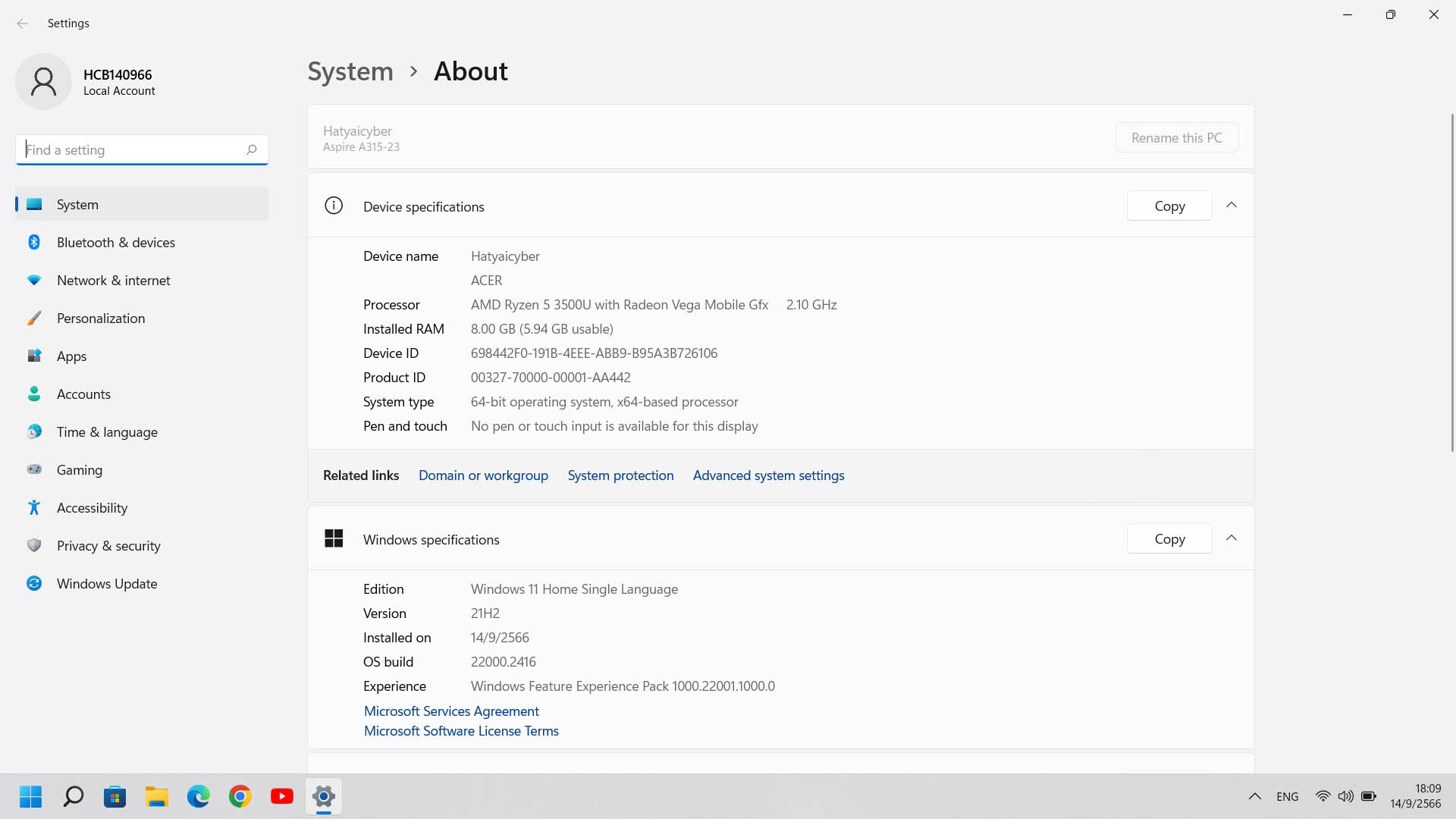Click the Windows specifications logo icon
1456x819 pixels.
point(334,538)
